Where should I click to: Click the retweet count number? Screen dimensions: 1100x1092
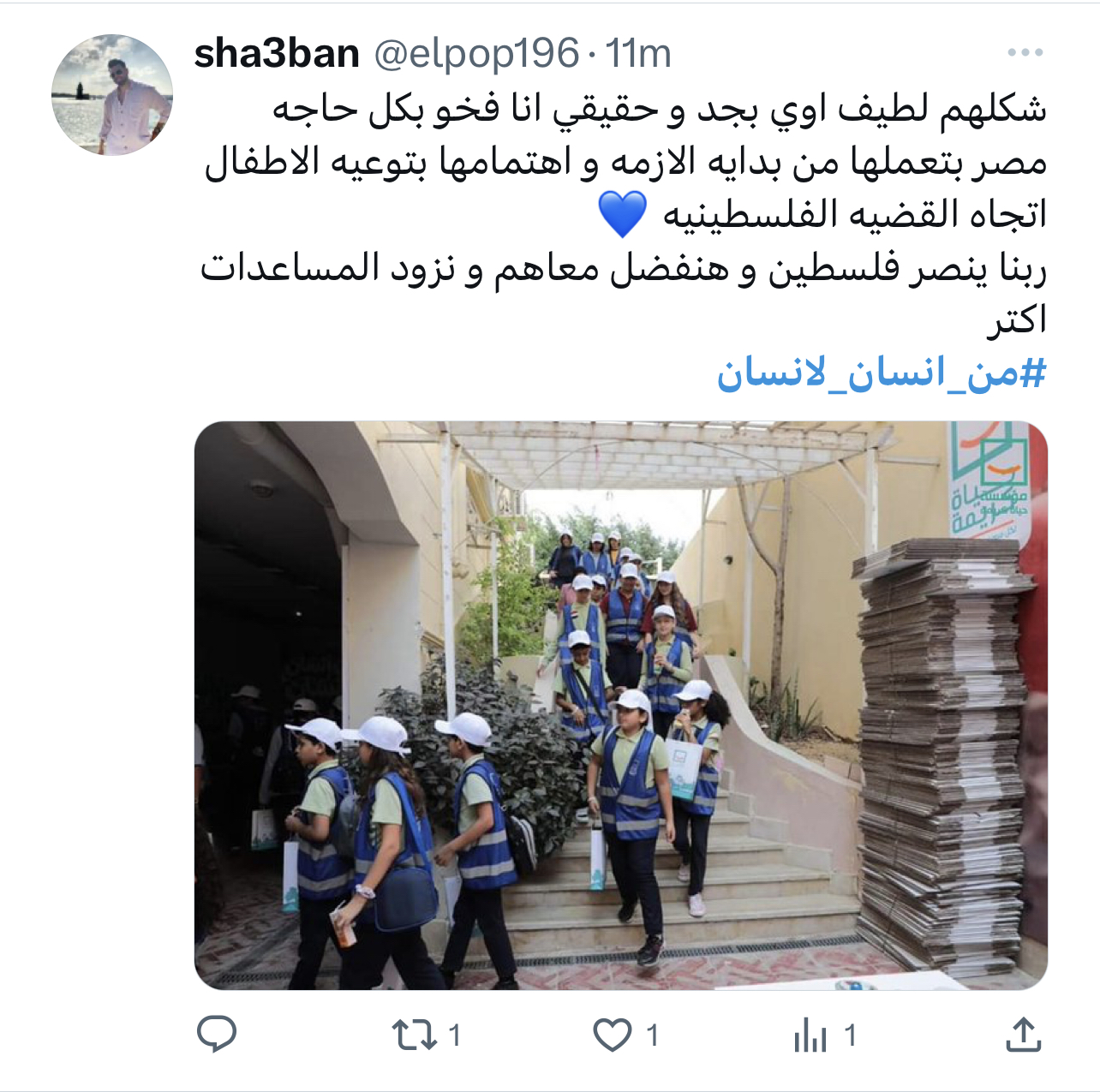pyautogui.click(x=455, y=1035)
